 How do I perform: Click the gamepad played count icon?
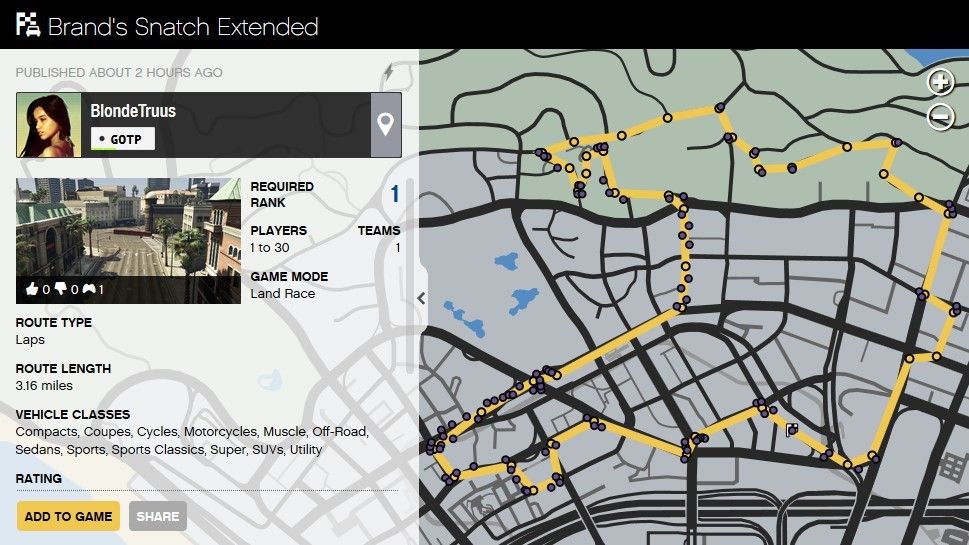[89, 289]
